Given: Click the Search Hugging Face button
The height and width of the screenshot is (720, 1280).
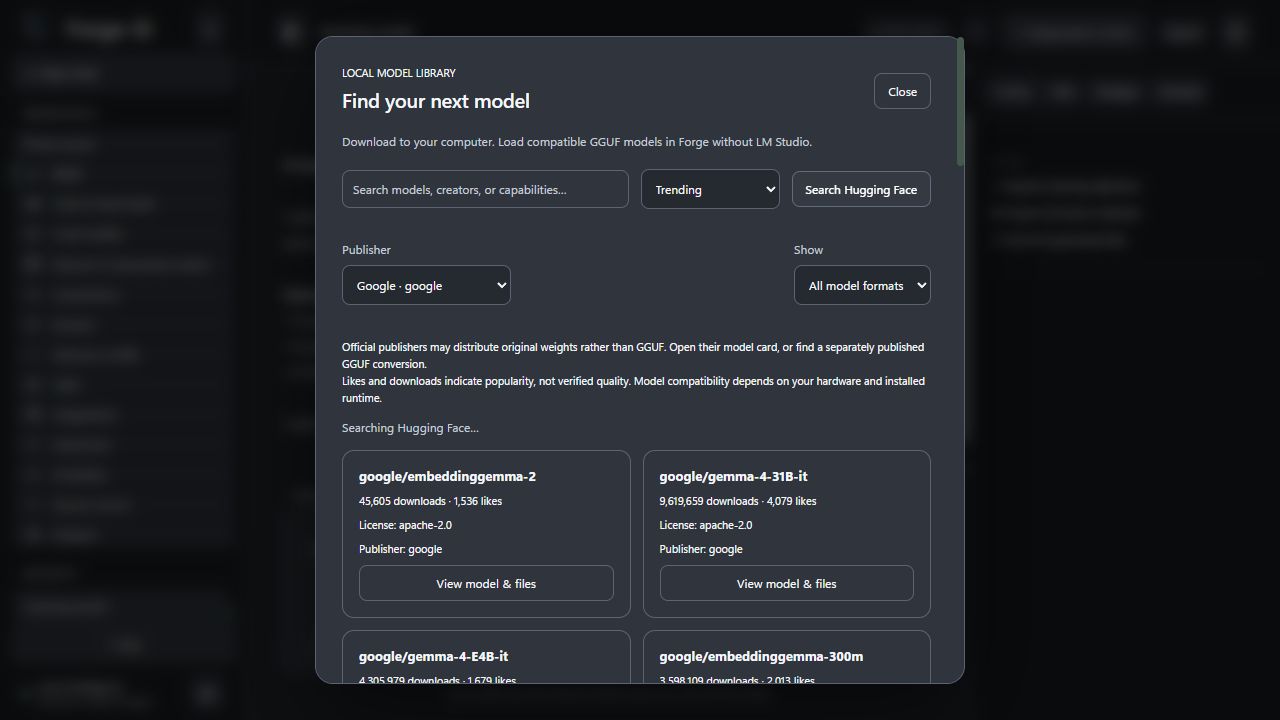Looking at the screenshot, I should click(x=861, y=189).
